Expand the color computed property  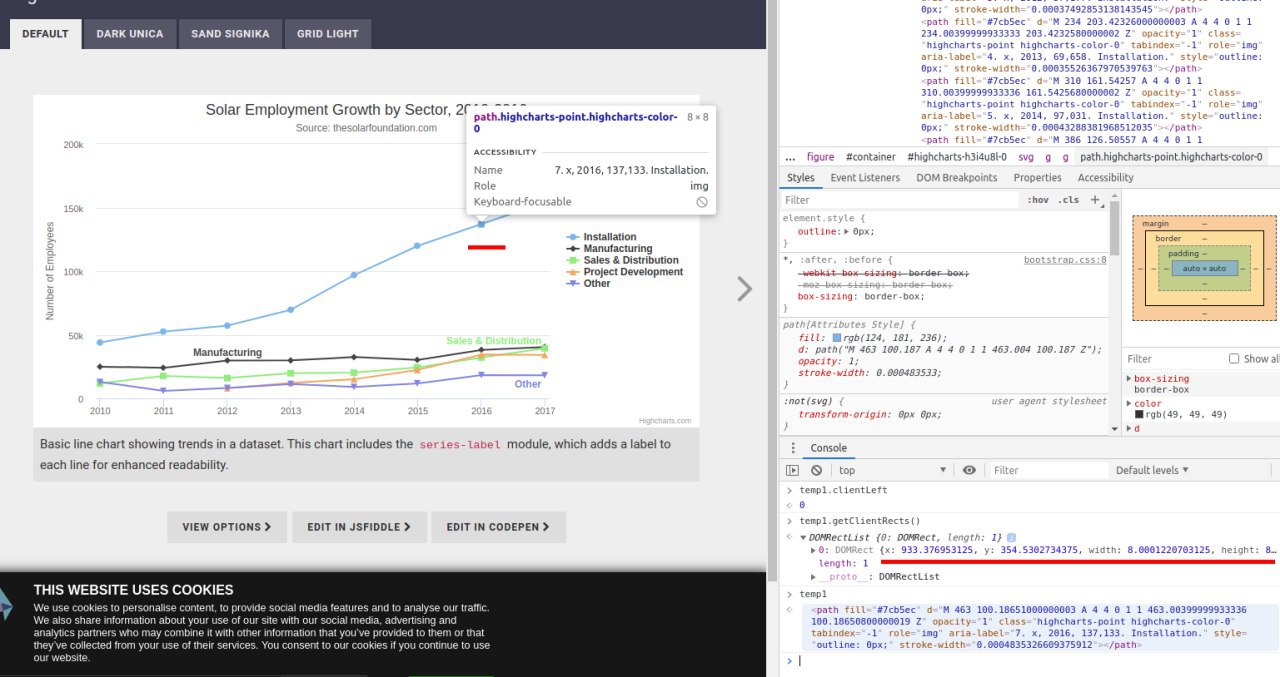coord(1129,404)
